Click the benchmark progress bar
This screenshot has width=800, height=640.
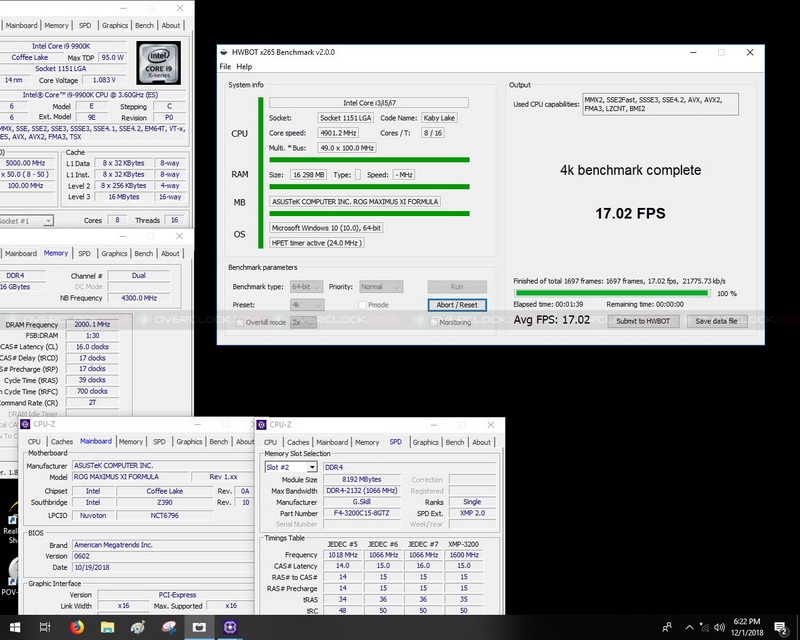[x=612, y=293]
